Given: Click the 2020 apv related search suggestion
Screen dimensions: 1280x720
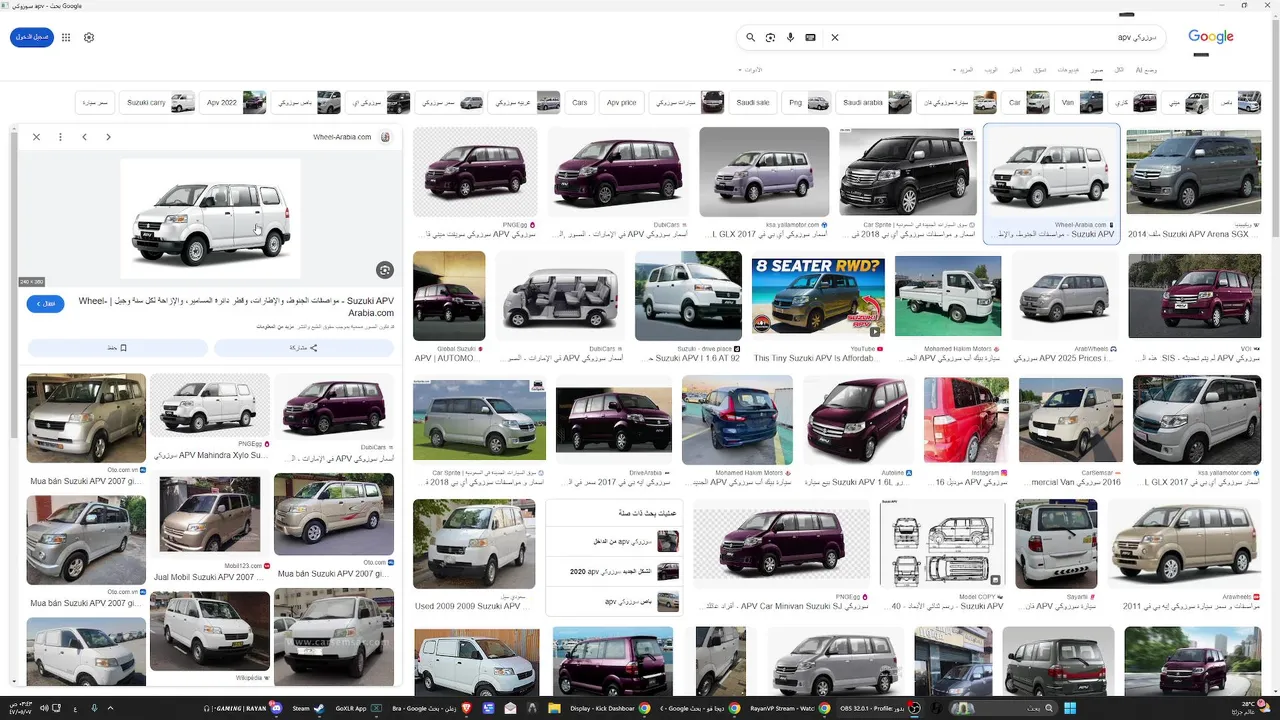Looking at the screenshot, I should (x=614, y=572).
